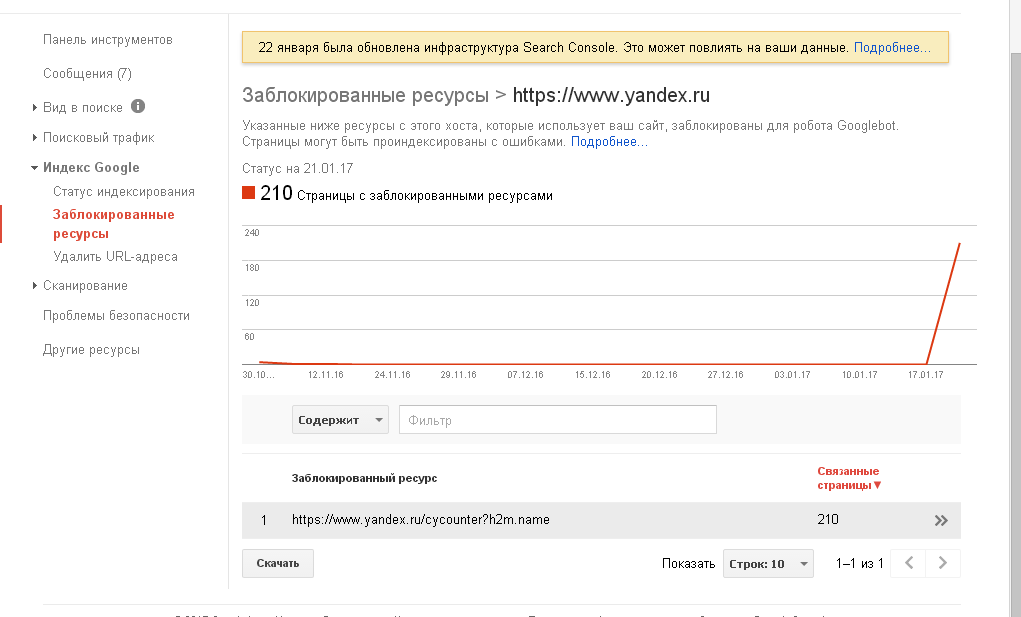Open Панель инструментов in sidebar
1021x617 pixels.
coord(107,40)
